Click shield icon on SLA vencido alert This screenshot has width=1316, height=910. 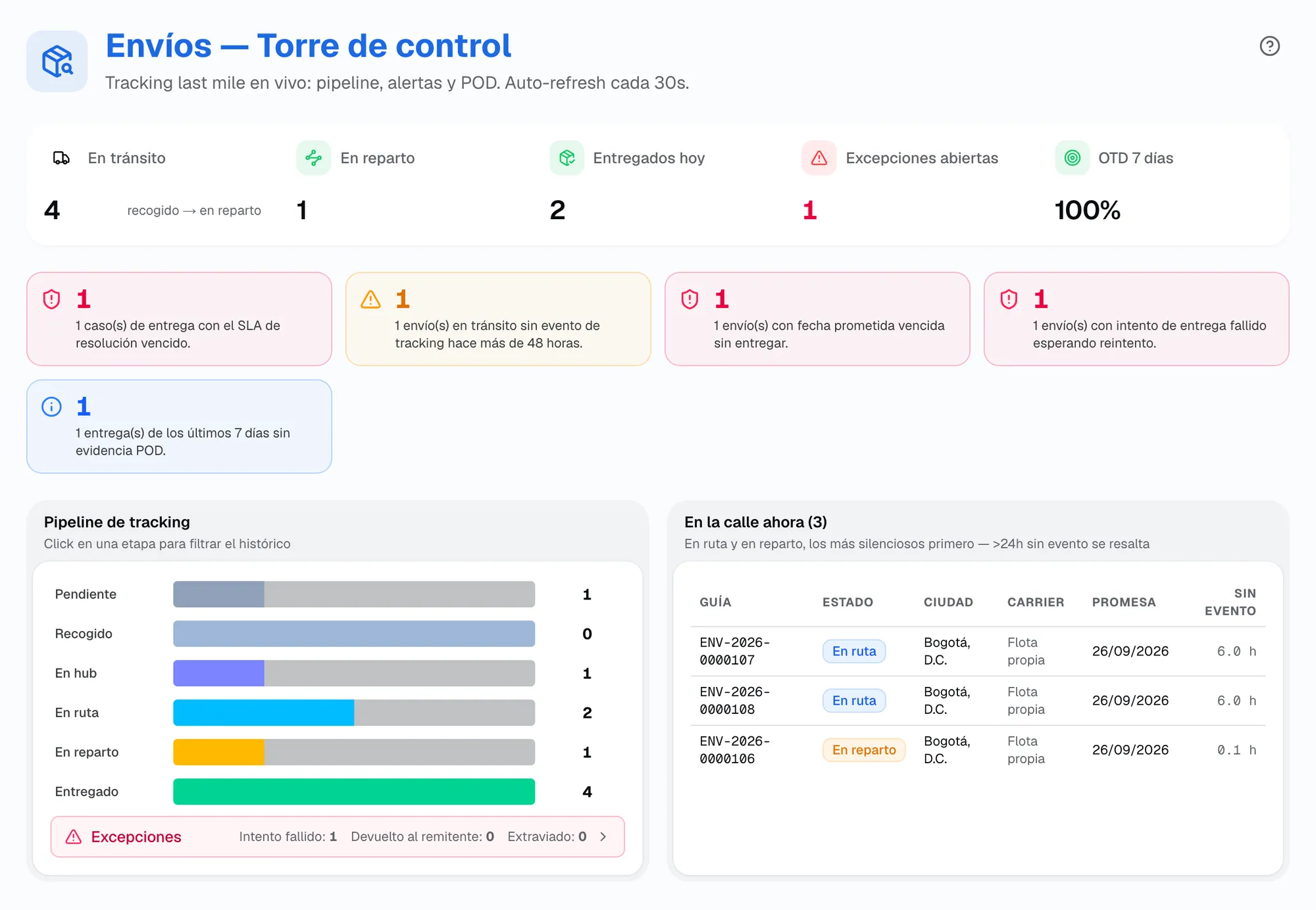tap(51, 299)
